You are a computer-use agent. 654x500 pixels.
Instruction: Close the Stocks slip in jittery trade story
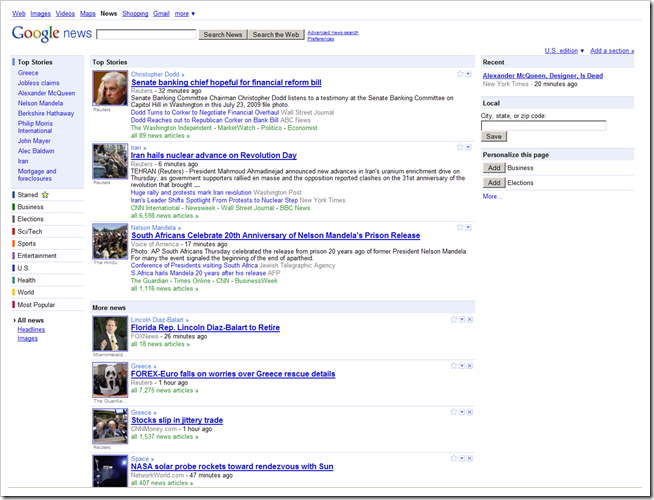(x=470, y=412)
